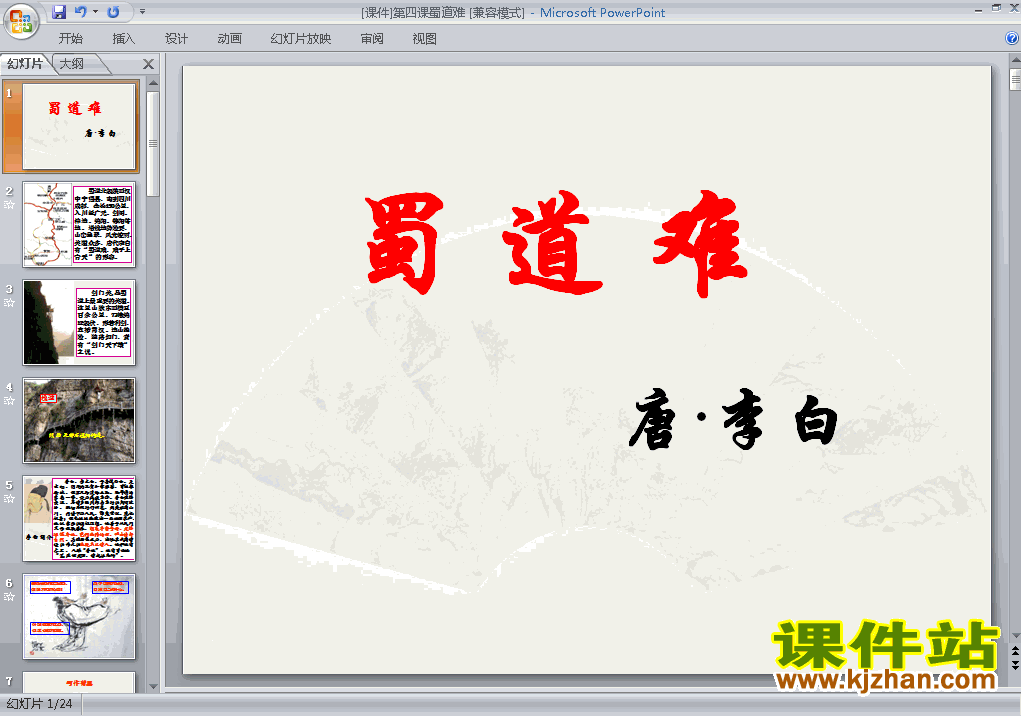Click the animation star icon under slide 6

(x=9, y=597)
